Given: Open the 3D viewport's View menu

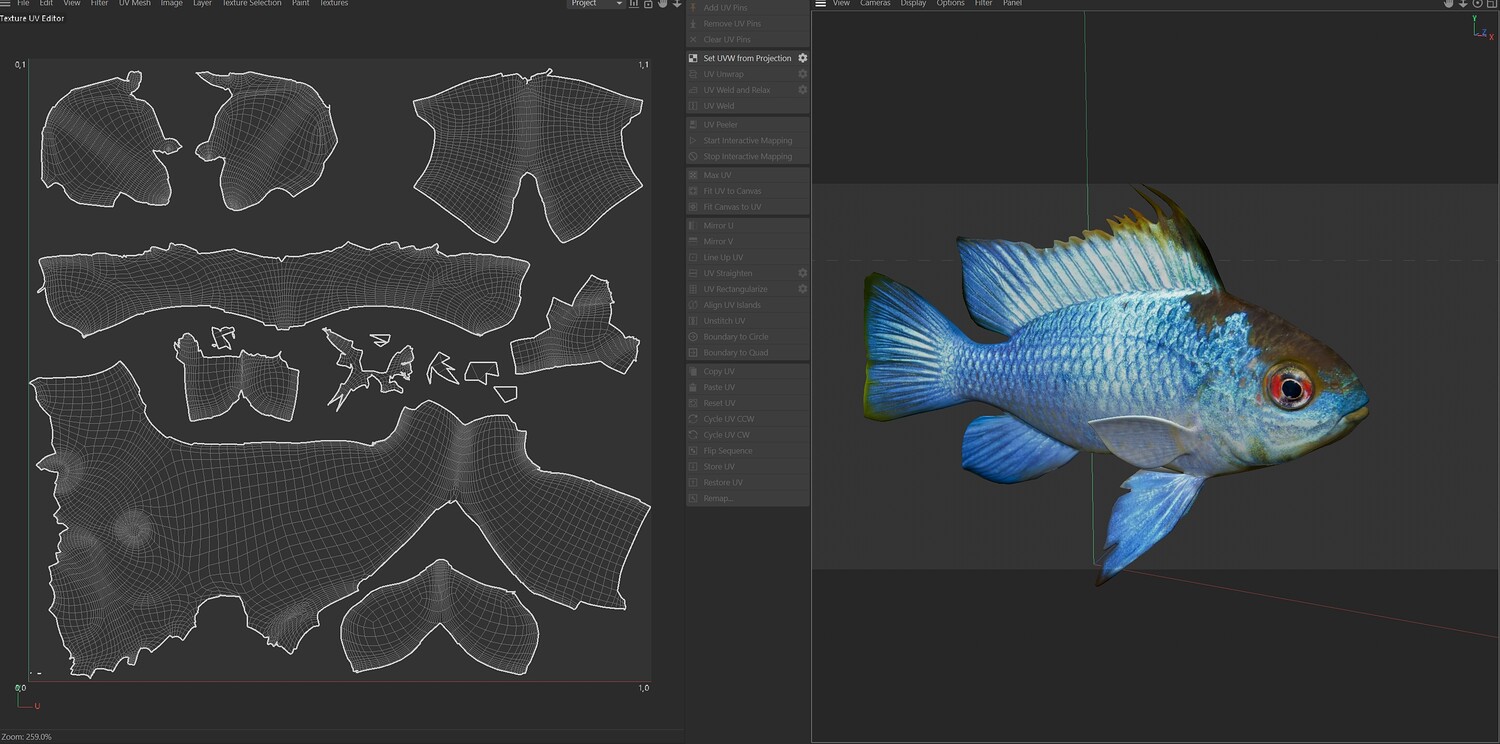Looking at the screenshot, I should point(841,3).
